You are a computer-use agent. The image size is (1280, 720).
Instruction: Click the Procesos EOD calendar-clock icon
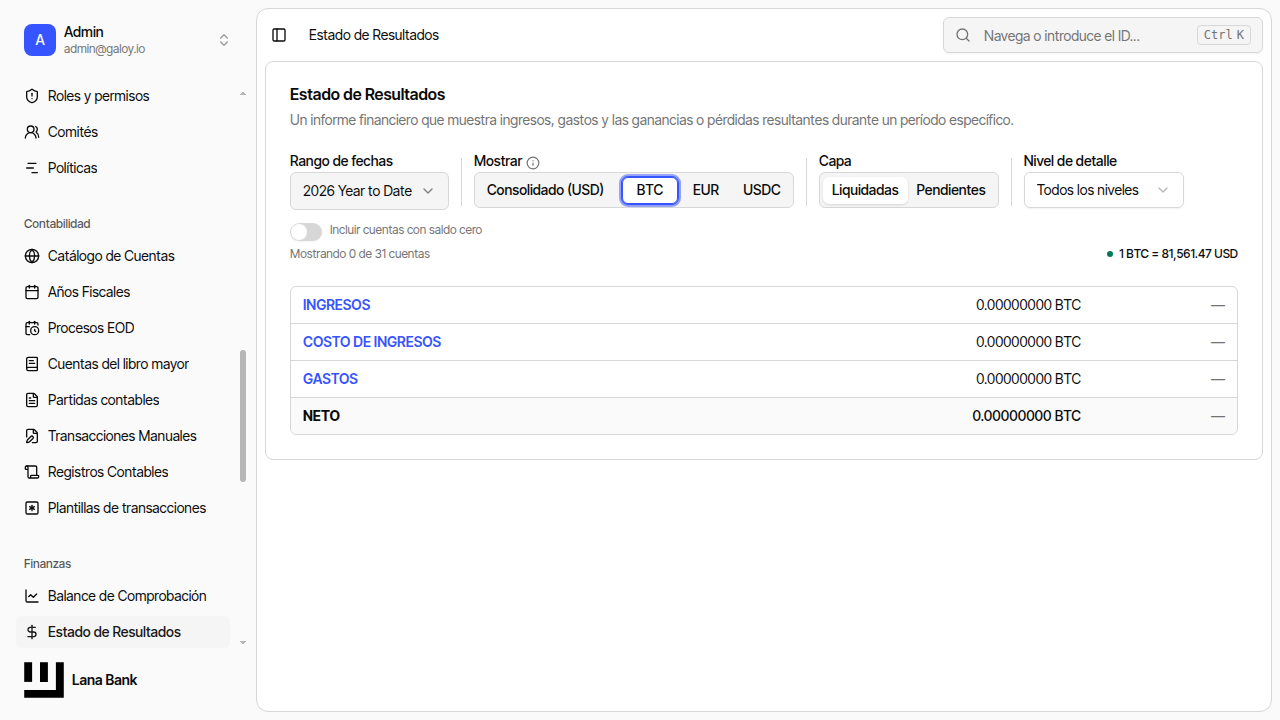32,328
